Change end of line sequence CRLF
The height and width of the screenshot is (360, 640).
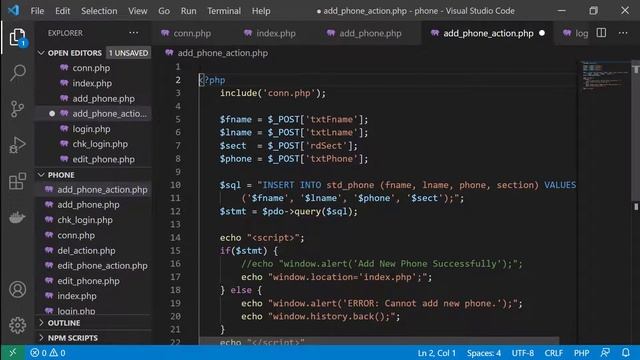tap(553, 353)
